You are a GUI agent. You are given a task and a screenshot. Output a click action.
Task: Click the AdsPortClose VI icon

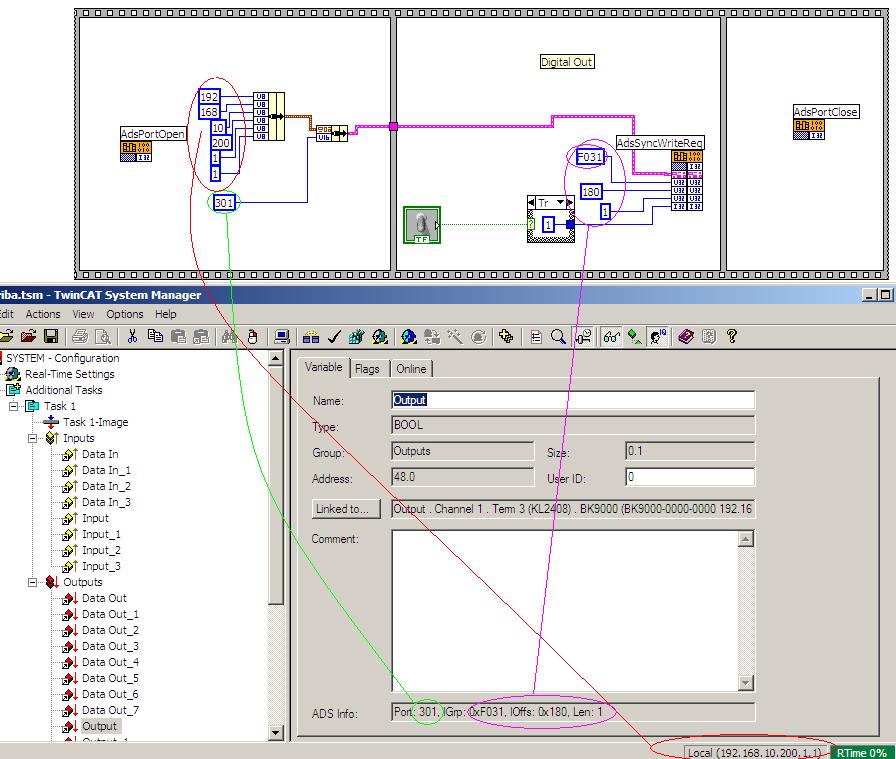(x=809, y=129)
